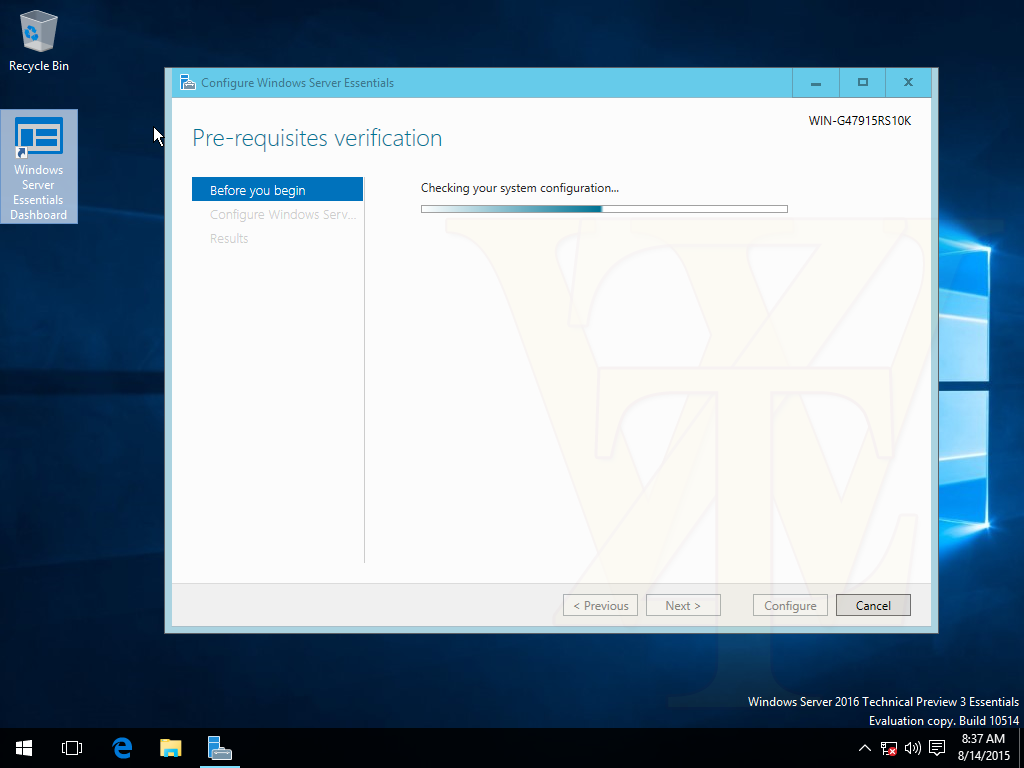This screenshot has width=1024, height=768.
Task: Open Task View in the taskbar
Action: pos(72,748)
